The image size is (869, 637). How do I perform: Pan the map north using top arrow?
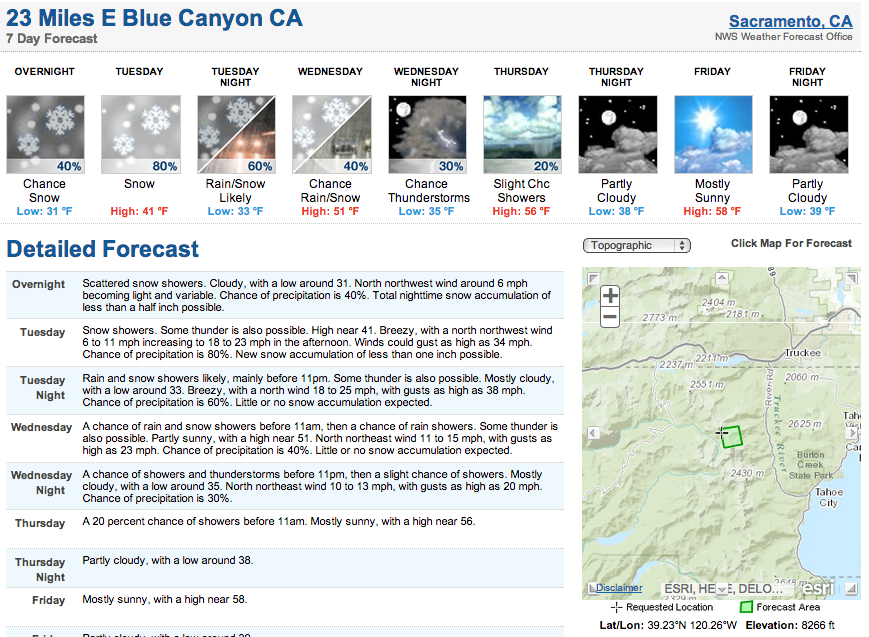pyautogui.click(x=722, y=278)
